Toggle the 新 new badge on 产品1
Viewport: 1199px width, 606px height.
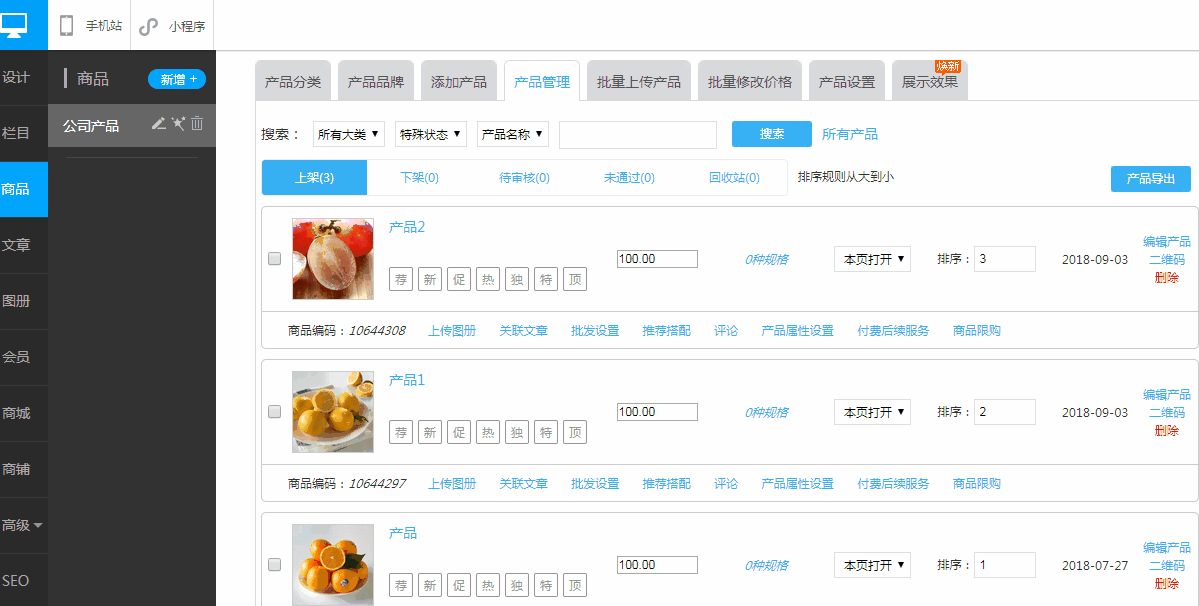[x=429, y=432]
